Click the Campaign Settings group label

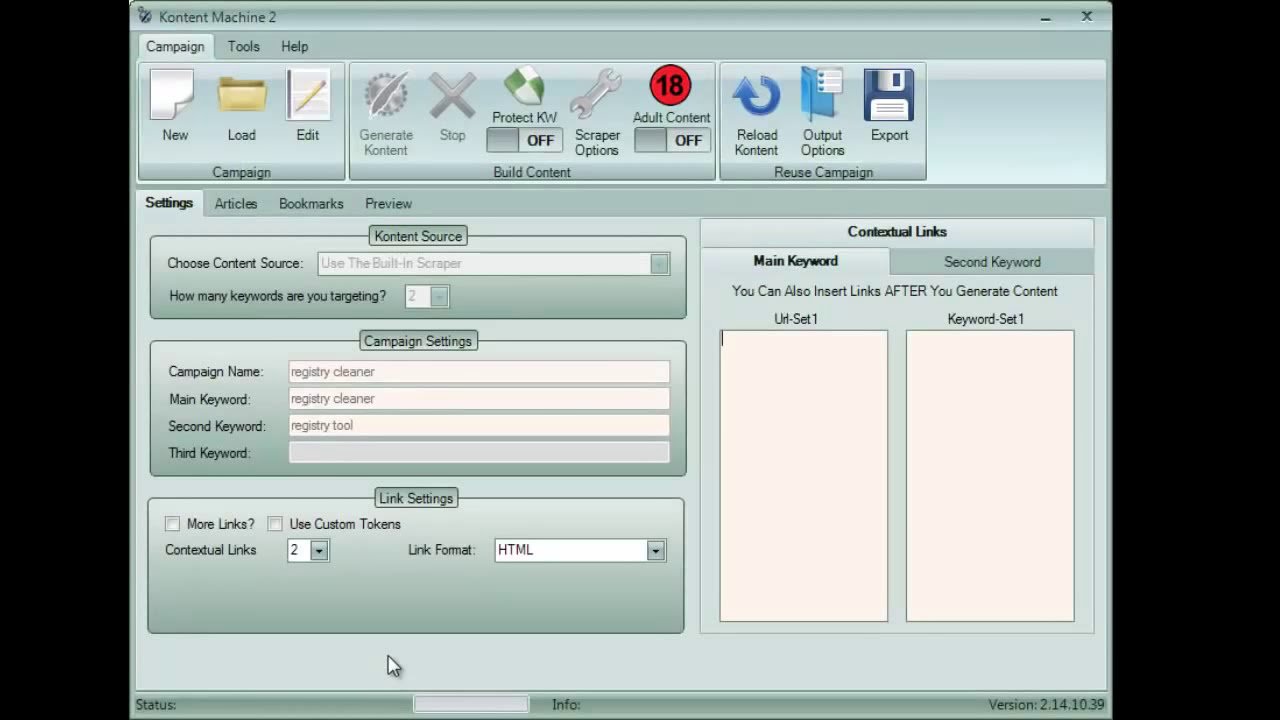click(418, 341)
